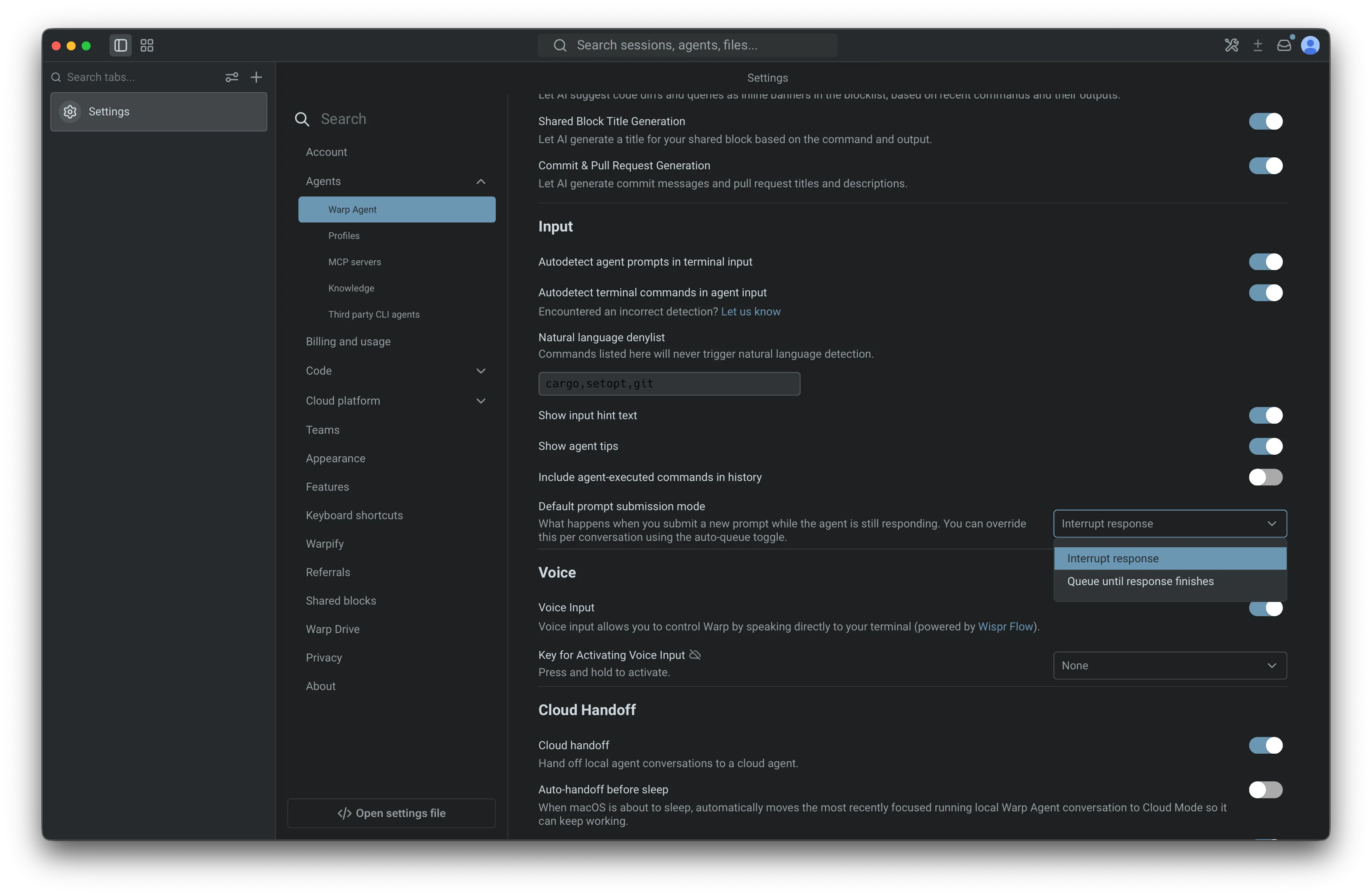The height and width of the screenshot is (896, 1372).
Task: Open the Key for Activating Voice Input dropdown
Action: (x=1170, y=665)
